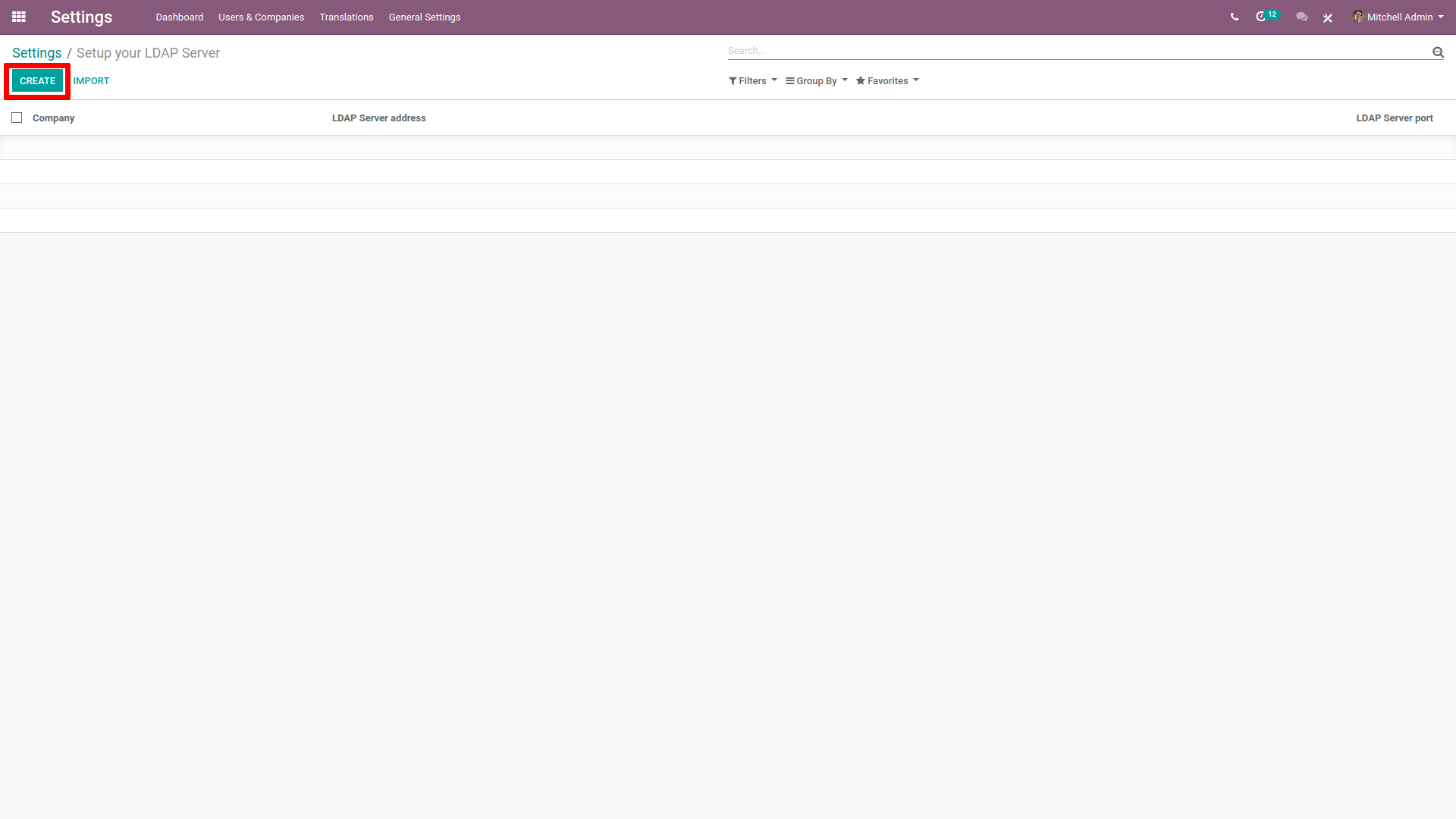1456x819 pixels.
Task: Click the close/X icon in toolbar
Action: 1327,17
